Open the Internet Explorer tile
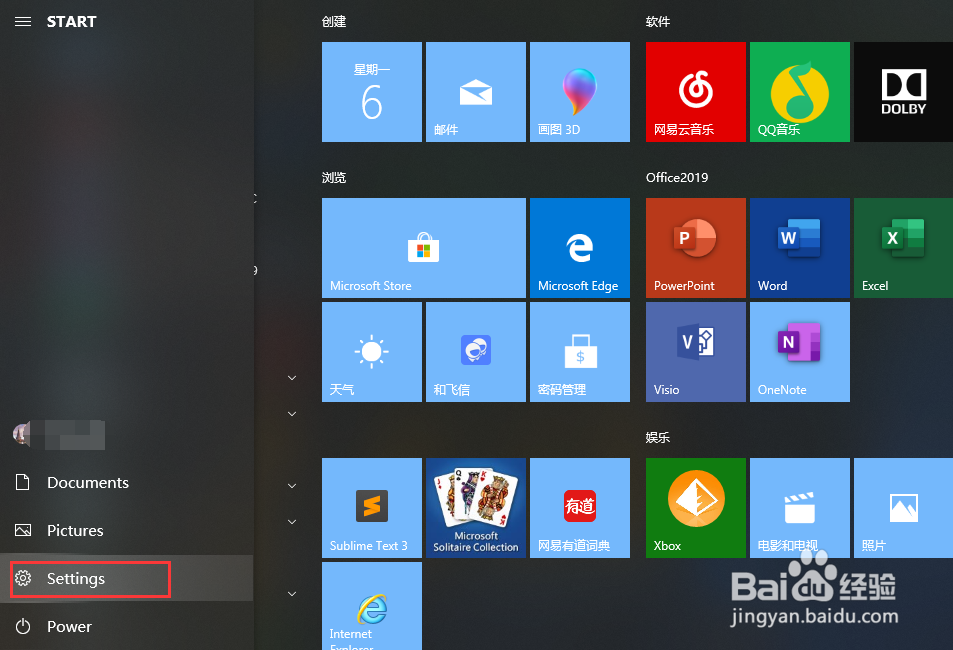 (x=372, y=606)
